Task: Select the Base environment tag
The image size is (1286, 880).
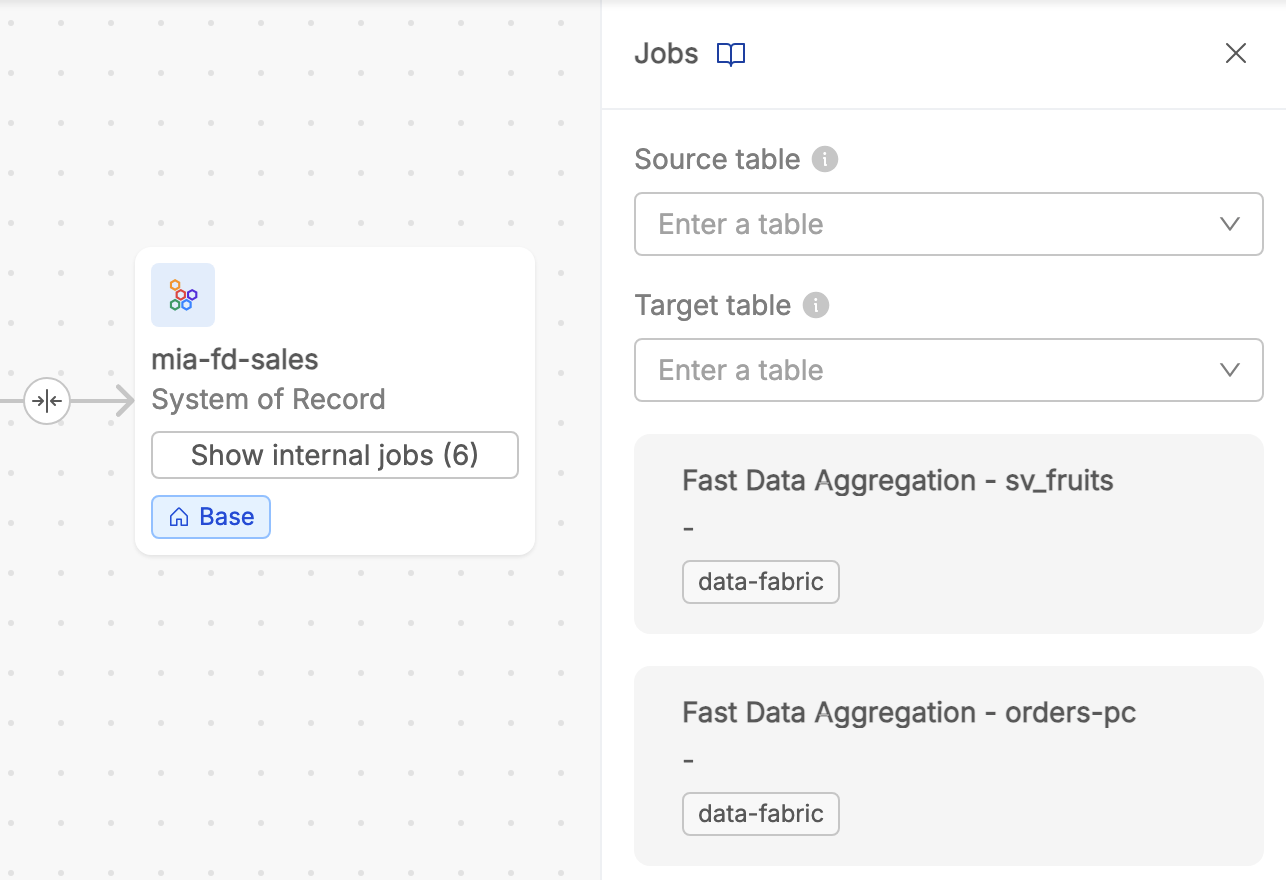Action: (210, 516)
